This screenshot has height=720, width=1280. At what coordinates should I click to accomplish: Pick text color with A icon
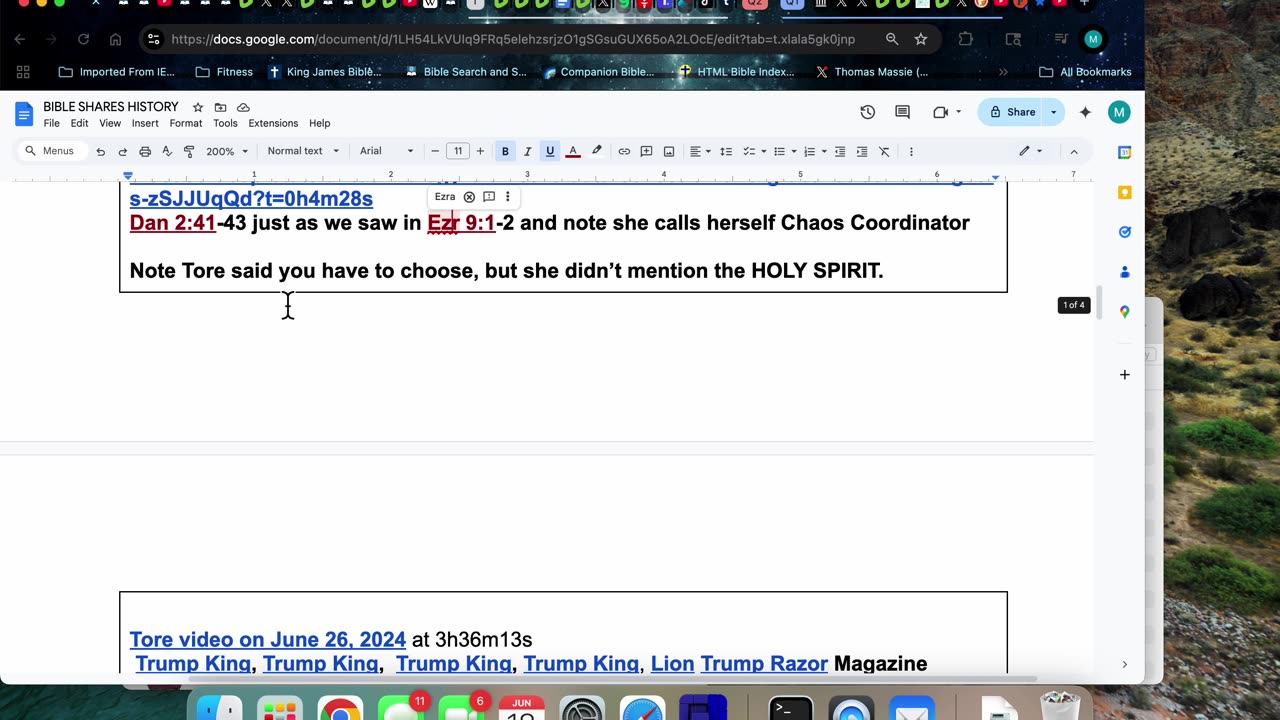(573, 151)
